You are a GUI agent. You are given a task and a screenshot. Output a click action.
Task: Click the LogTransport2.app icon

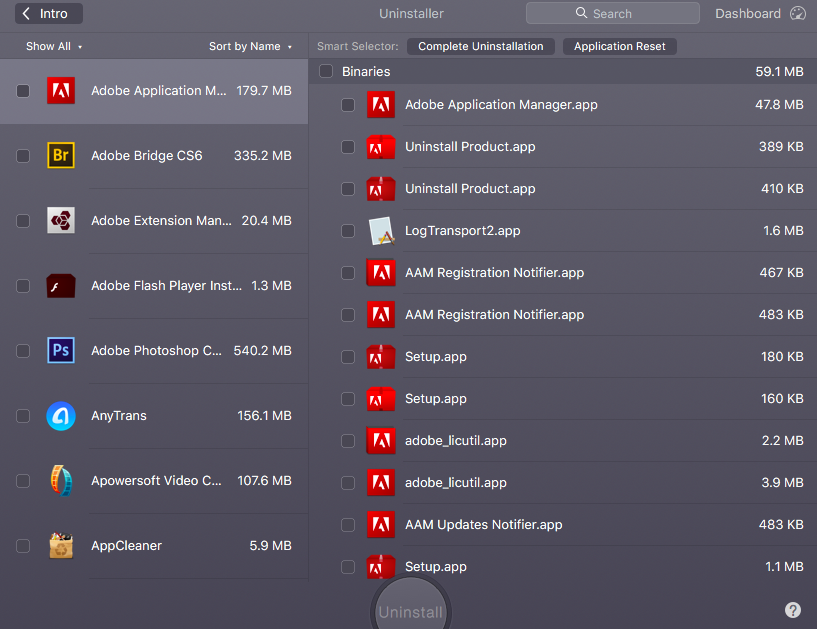click(381, 231)
